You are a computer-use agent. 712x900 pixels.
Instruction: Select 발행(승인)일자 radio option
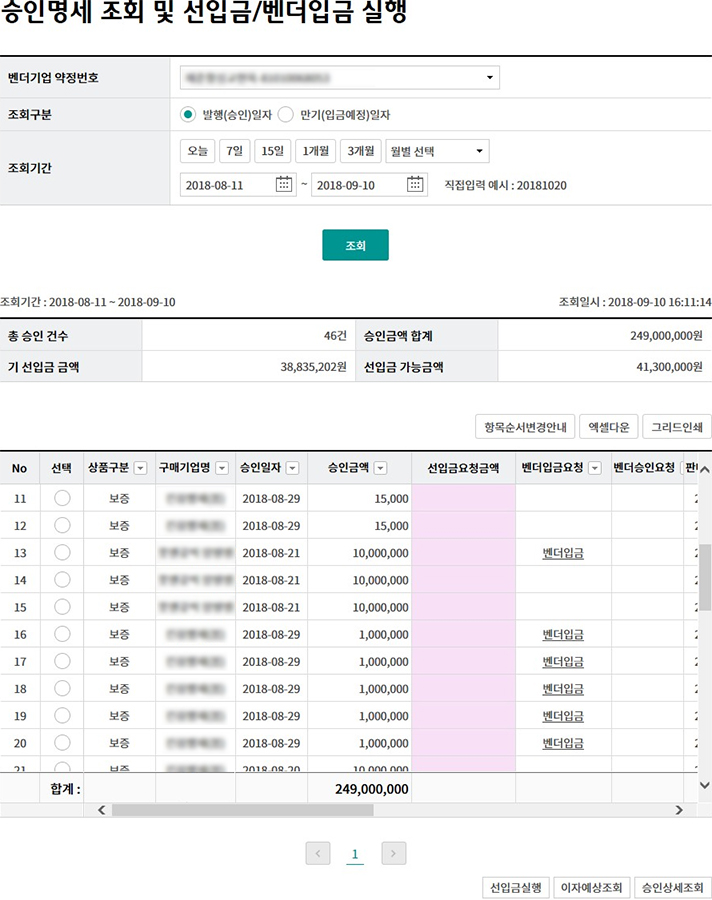click(188, 115)
